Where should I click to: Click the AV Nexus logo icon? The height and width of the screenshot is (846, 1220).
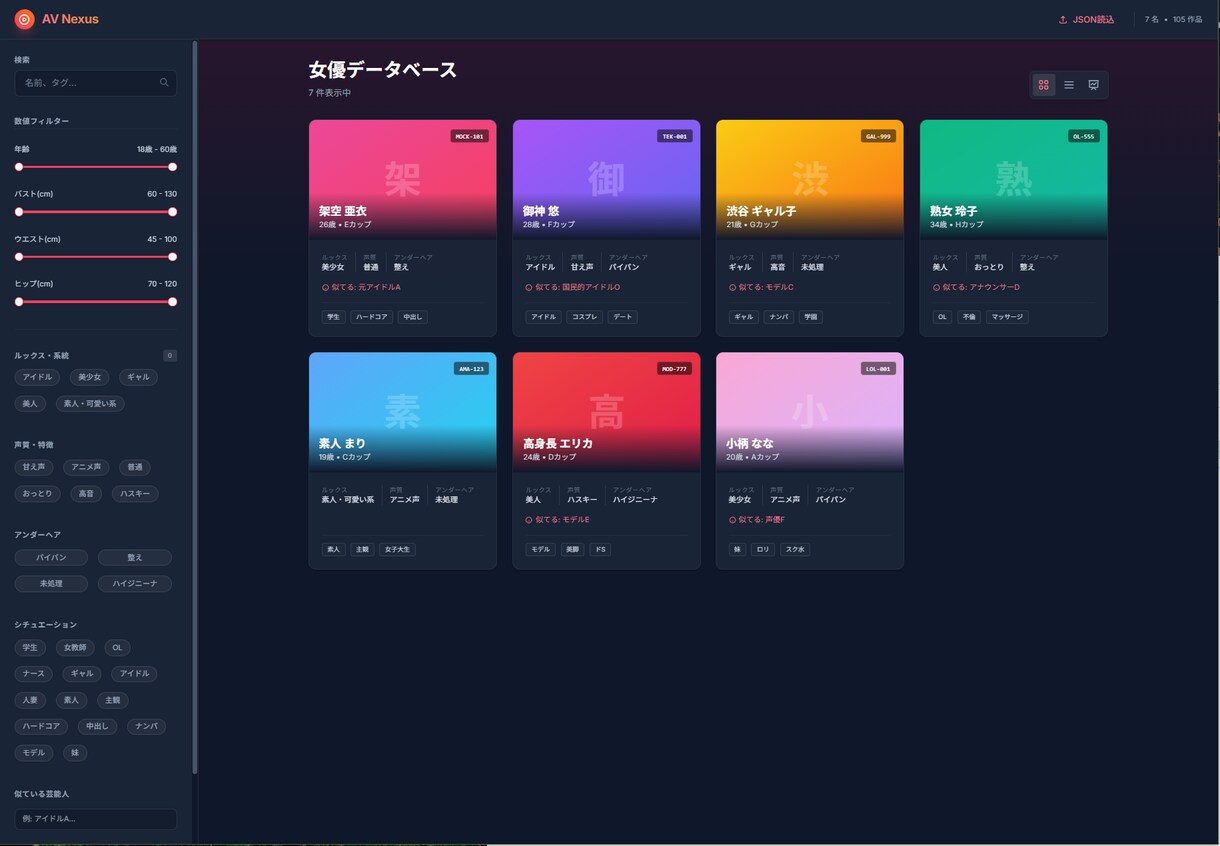coord(25,19)
